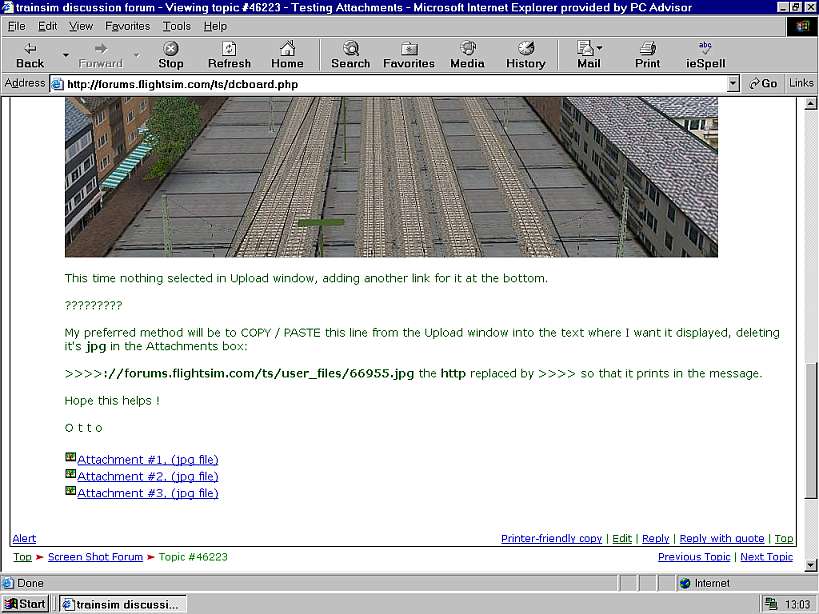Click the Internet Explorer title bar icon
This screenshot has width=819, height=614.
pyautogui.click(x=8, y=7)
